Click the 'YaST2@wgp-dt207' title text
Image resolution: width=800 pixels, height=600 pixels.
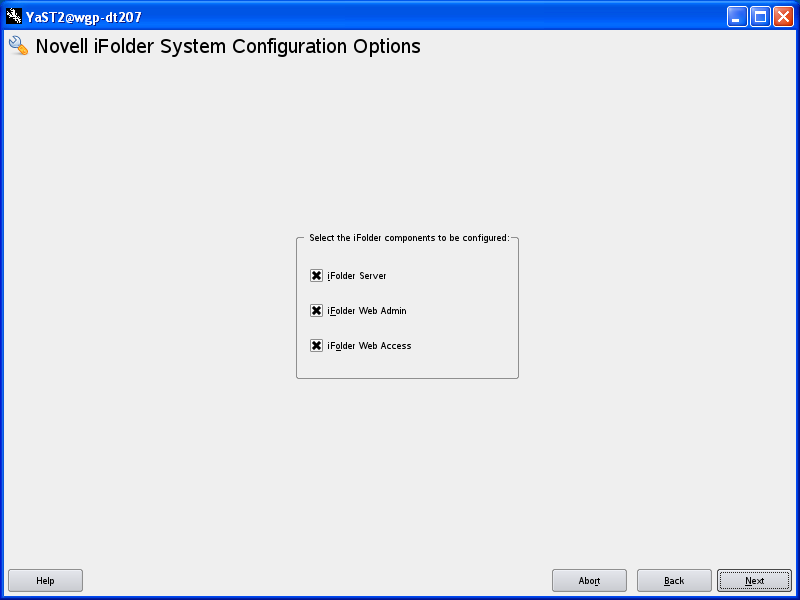[x=84, y=17]
